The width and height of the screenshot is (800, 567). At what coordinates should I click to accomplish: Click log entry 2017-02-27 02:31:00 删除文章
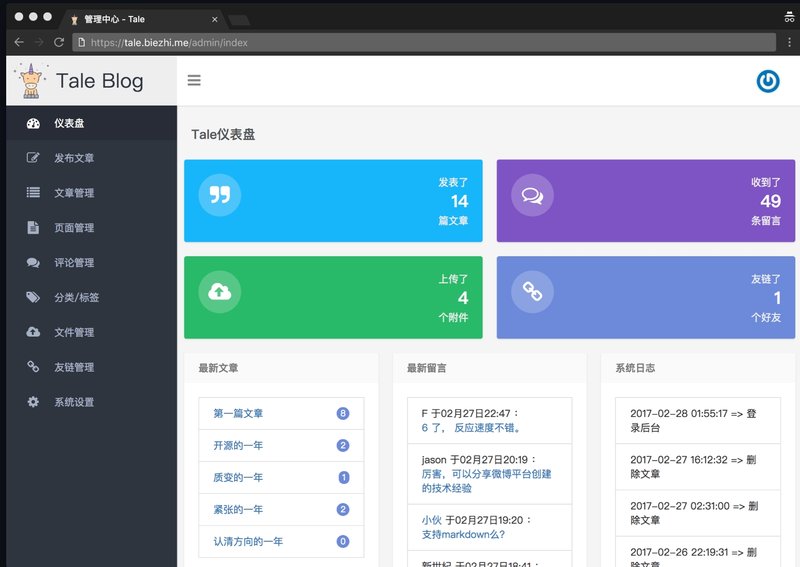(x=698, y=513)
